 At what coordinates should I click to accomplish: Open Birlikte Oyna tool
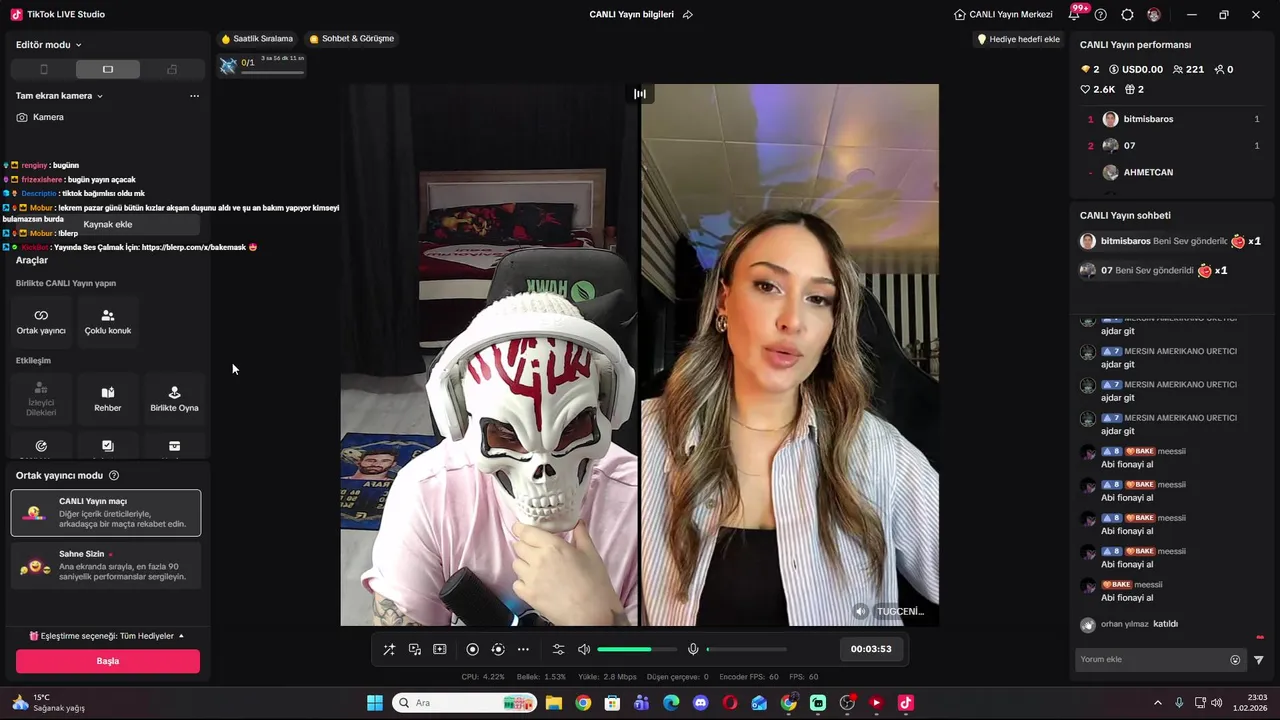coord(174,399)
